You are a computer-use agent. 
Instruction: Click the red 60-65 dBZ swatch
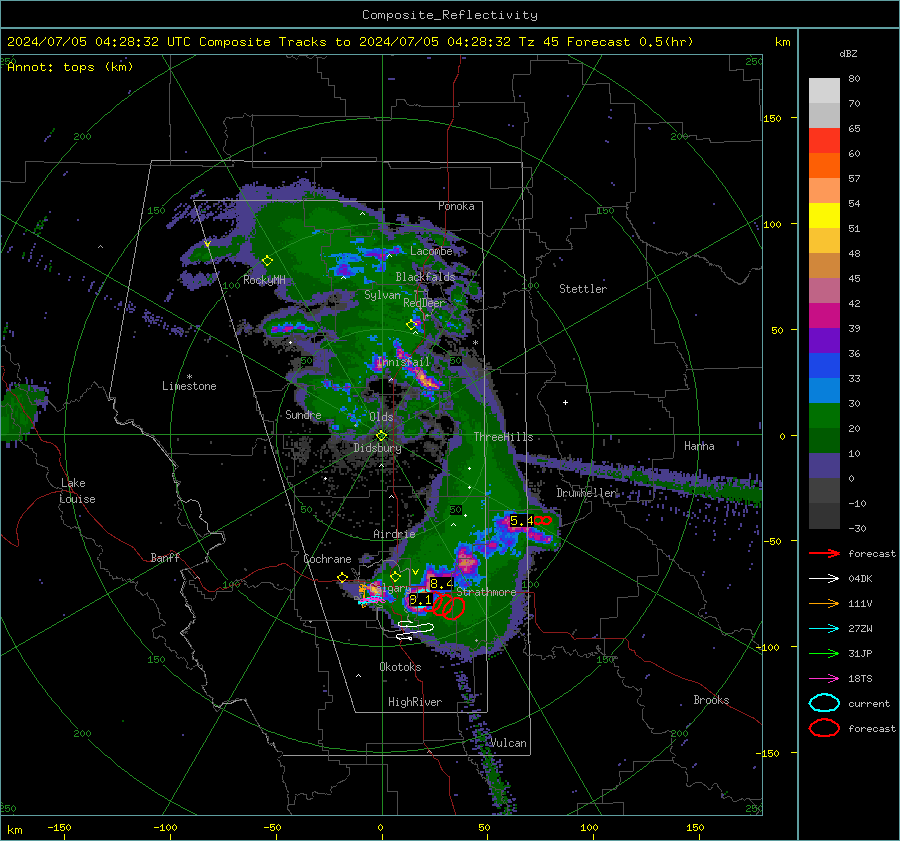824,141
